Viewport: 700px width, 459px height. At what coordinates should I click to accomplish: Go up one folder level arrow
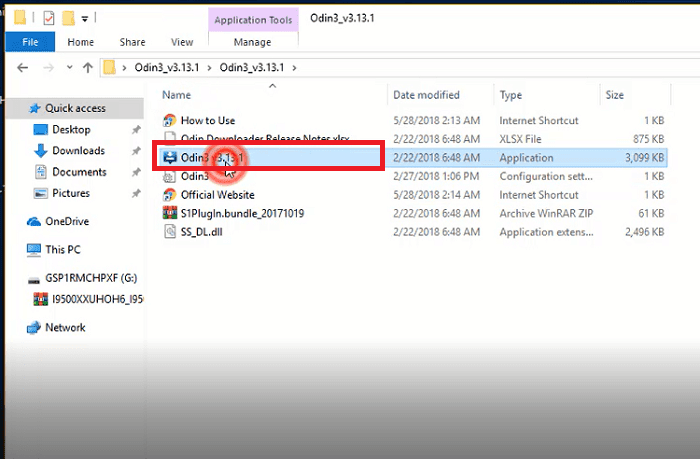pos(88,67)
